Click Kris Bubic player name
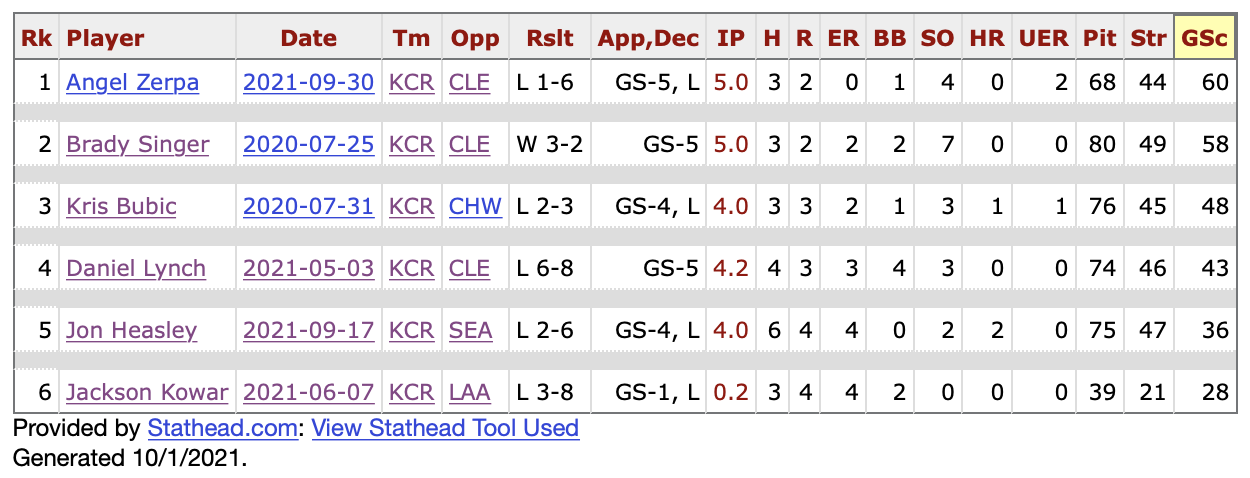This screenshot has height=478, width=1250. [121, 206]
